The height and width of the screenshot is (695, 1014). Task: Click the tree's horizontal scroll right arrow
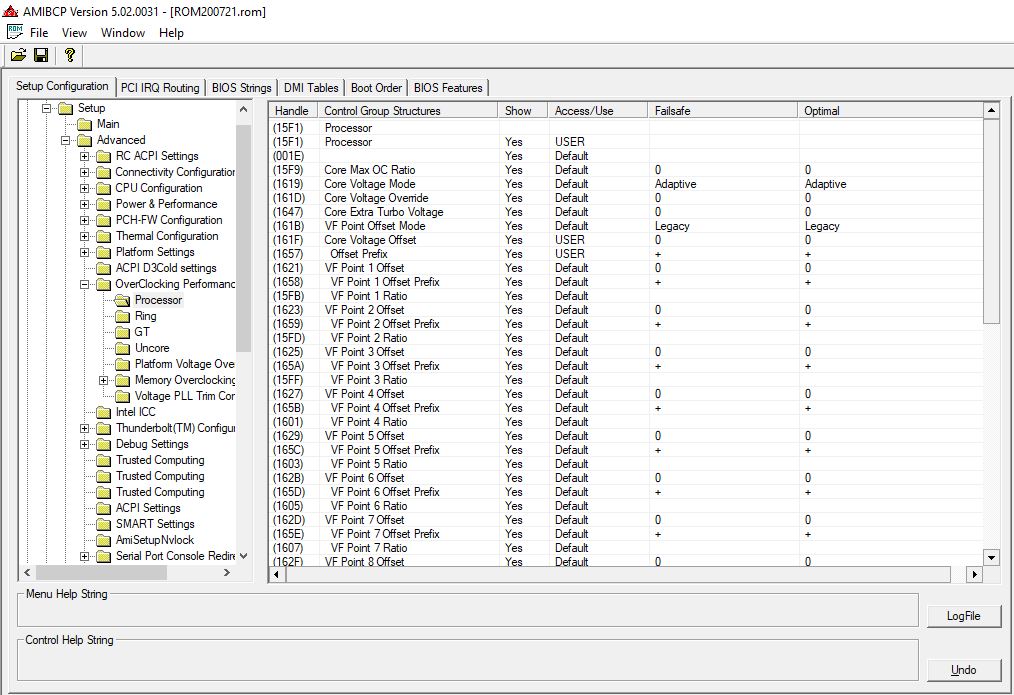click(x=226, y=572)
